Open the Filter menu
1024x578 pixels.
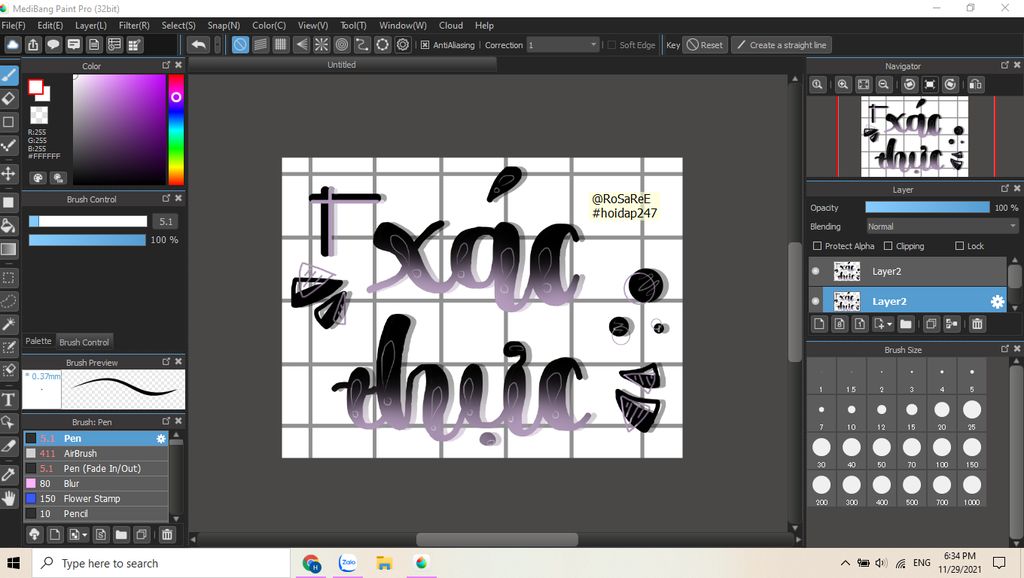click(134, 25)
